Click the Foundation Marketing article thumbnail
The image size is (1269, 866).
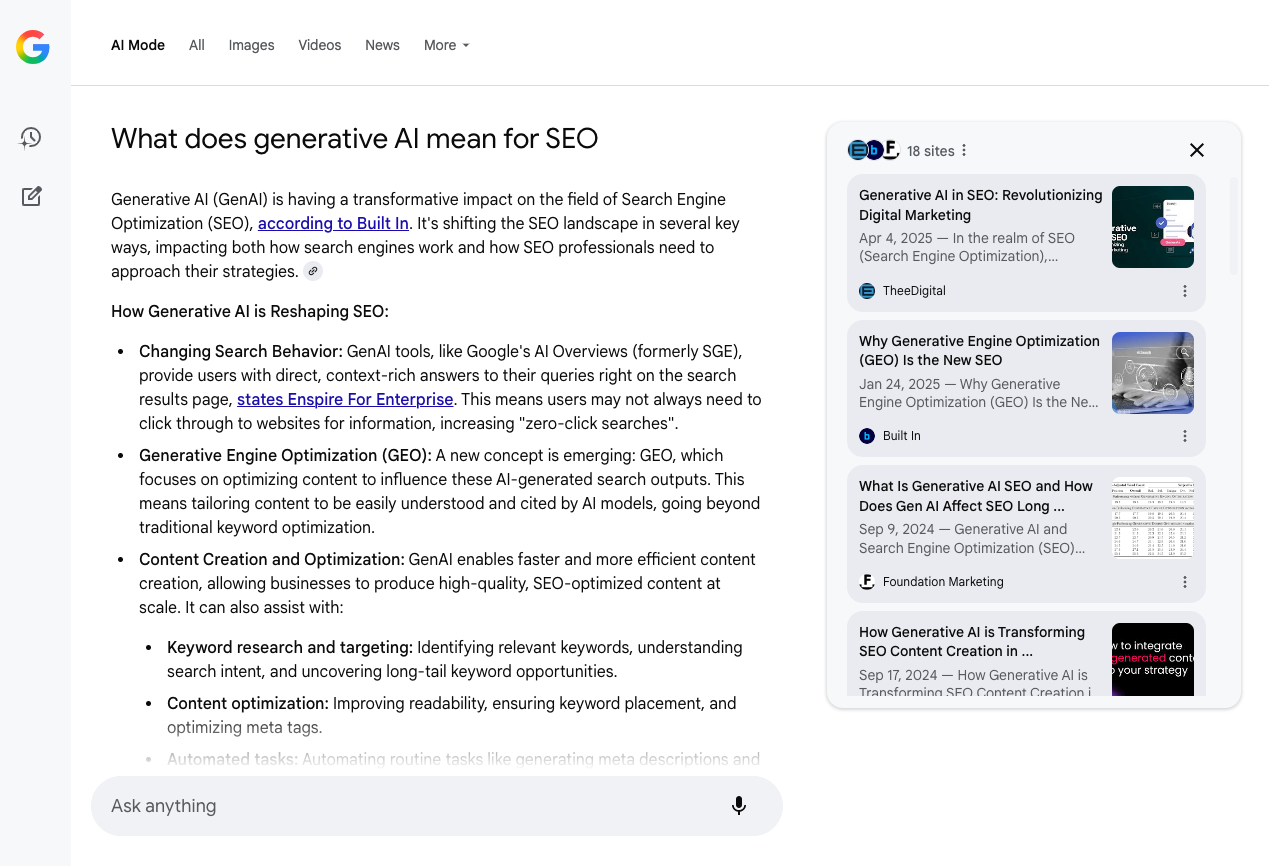click(1153, 518)
